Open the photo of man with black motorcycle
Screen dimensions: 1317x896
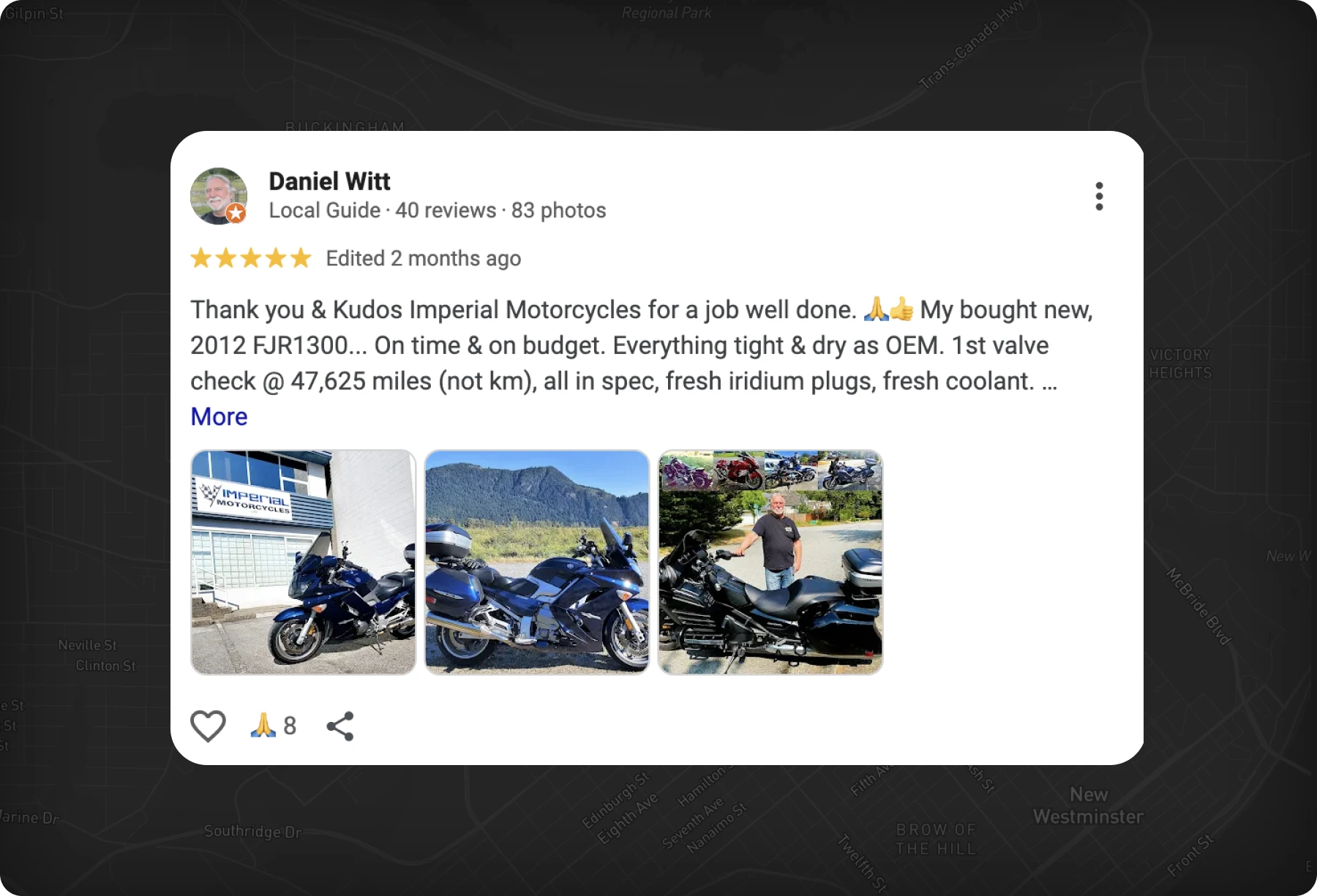pos(770,562)
